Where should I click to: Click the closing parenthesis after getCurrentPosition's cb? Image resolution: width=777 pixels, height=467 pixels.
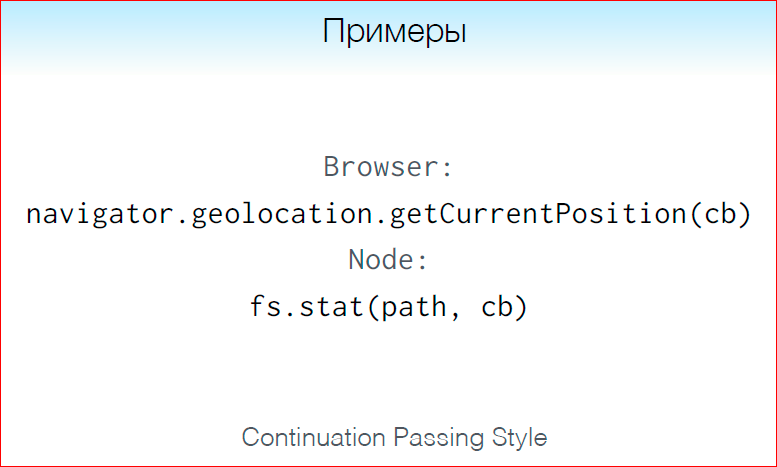coord(742,214)
